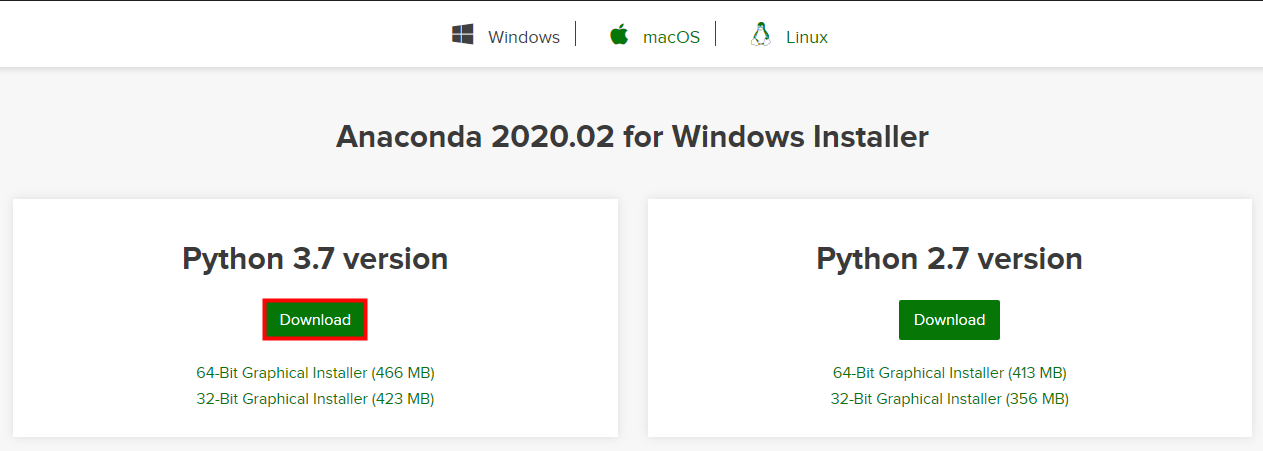This screenshot has height=451, width=1263.
Task: Click the Anaconda 2020.02 for Windows Installer title
Action: pos(632,137)
